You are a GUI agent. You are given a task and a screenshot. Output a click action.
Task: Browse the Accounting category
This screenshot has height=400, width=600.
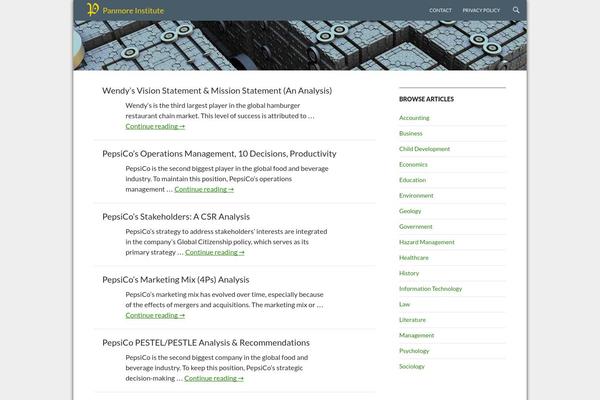[x=414, y=118]
